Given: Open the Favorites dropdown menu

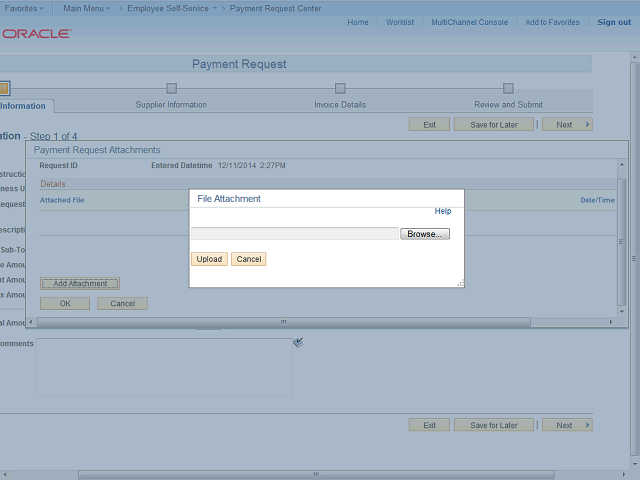Looking at the screenshot, I should click(24, 8).
